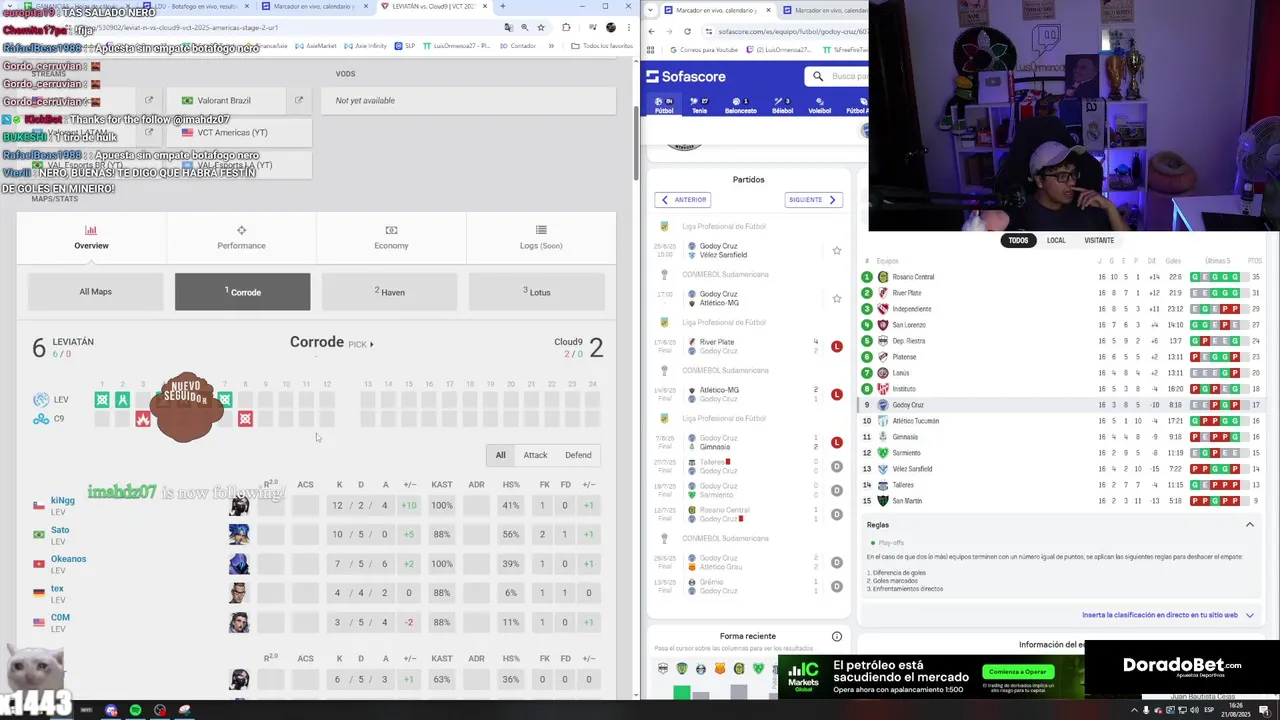The image size is (1280, 720).
Task: Switch to the Overview stats tab
Action: (x=91, y=237)
